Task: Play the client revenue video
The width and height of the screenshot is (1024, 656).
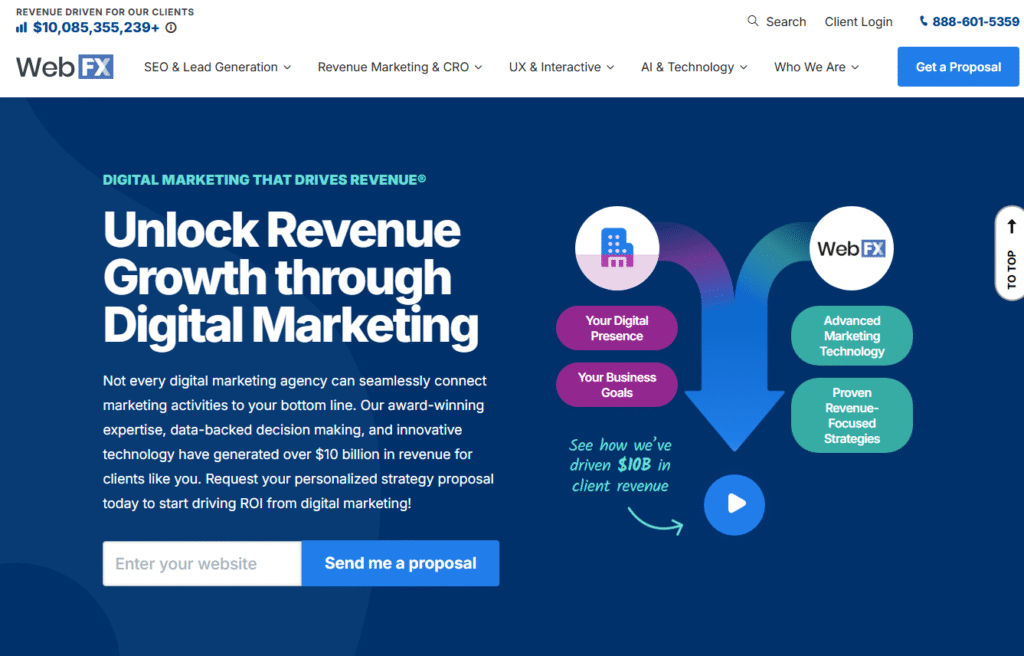Action: (734, 504)
